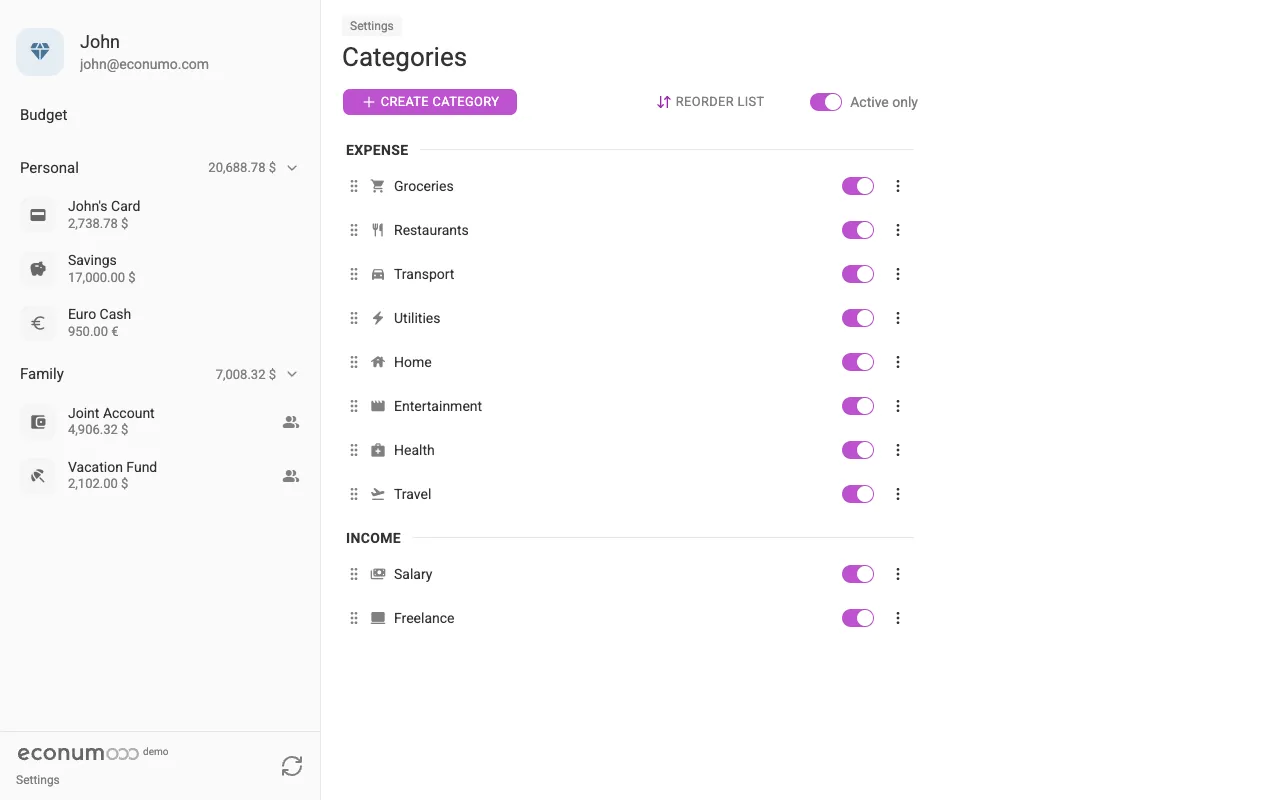Toggle the Home category switch

point(858,362)
